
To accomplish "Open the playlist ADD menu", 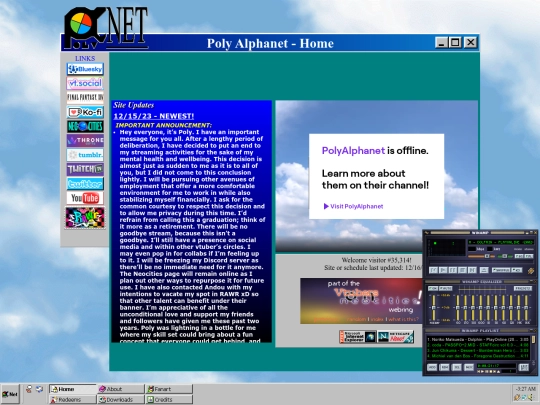I will pyautogui.click(x=432, y=367).
